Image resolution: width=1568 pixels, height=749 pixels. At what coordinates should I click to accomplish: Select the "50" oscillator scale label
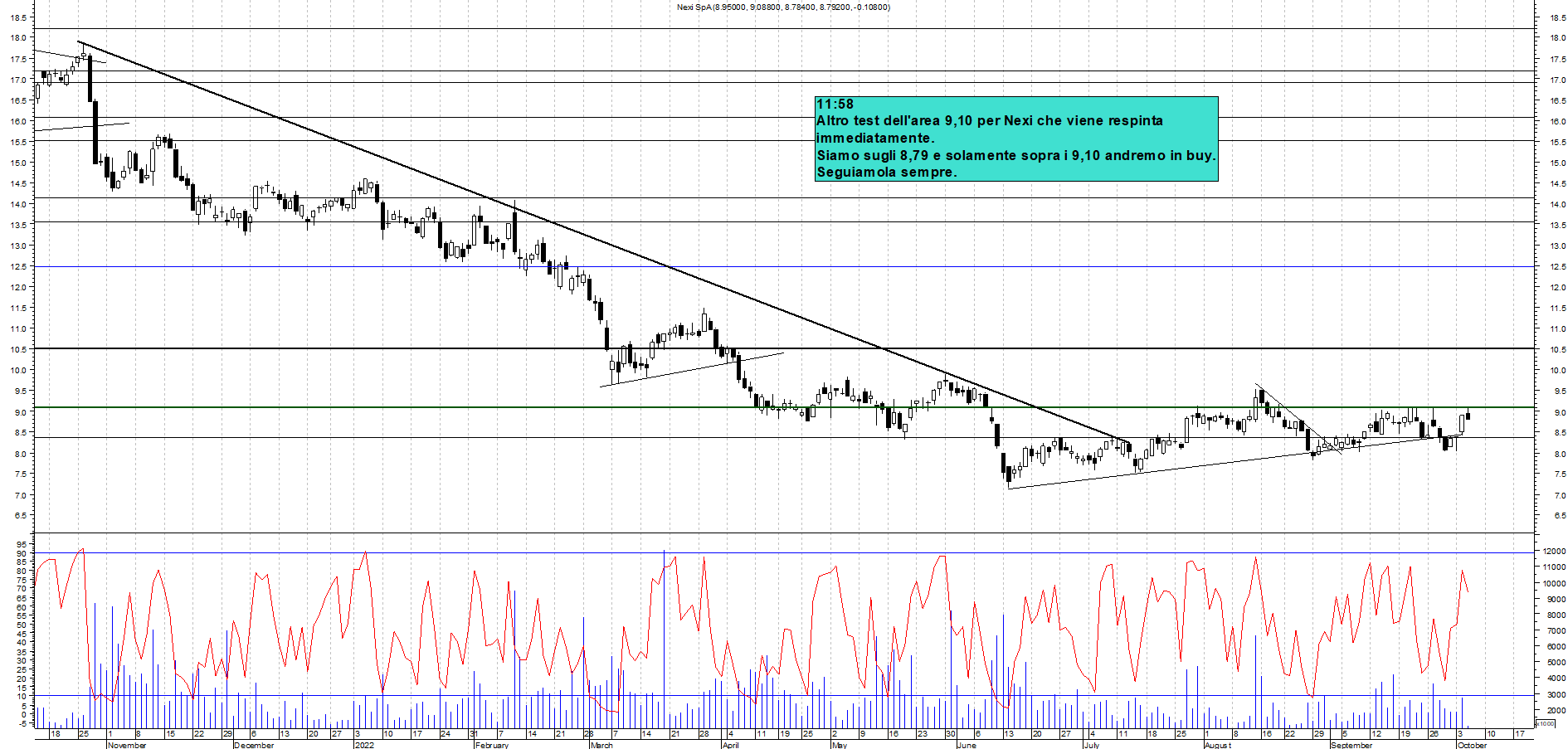pos(21,625)
